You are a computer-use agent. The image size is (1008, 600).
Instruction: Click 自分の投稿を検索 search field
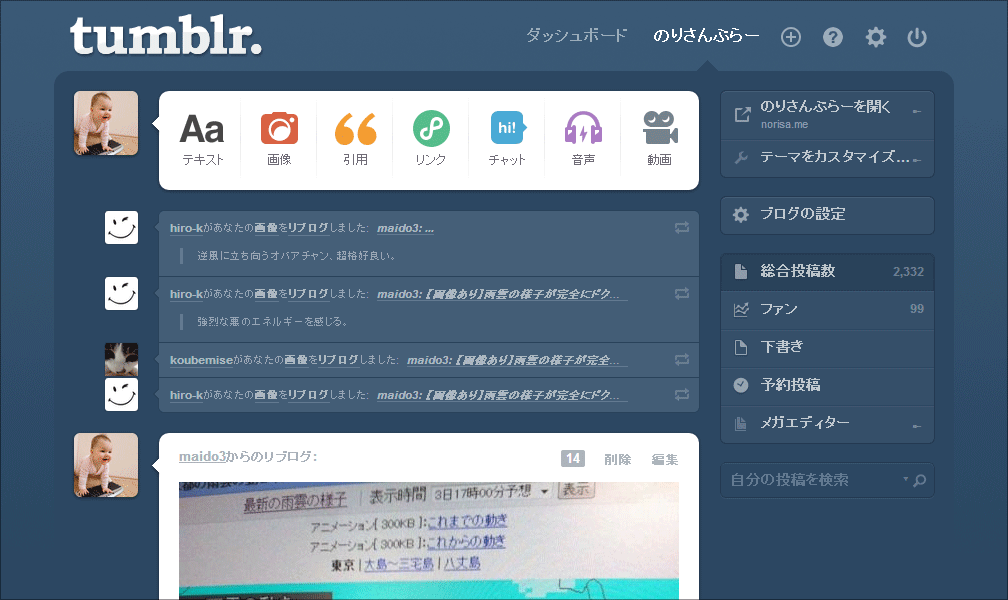827,480
